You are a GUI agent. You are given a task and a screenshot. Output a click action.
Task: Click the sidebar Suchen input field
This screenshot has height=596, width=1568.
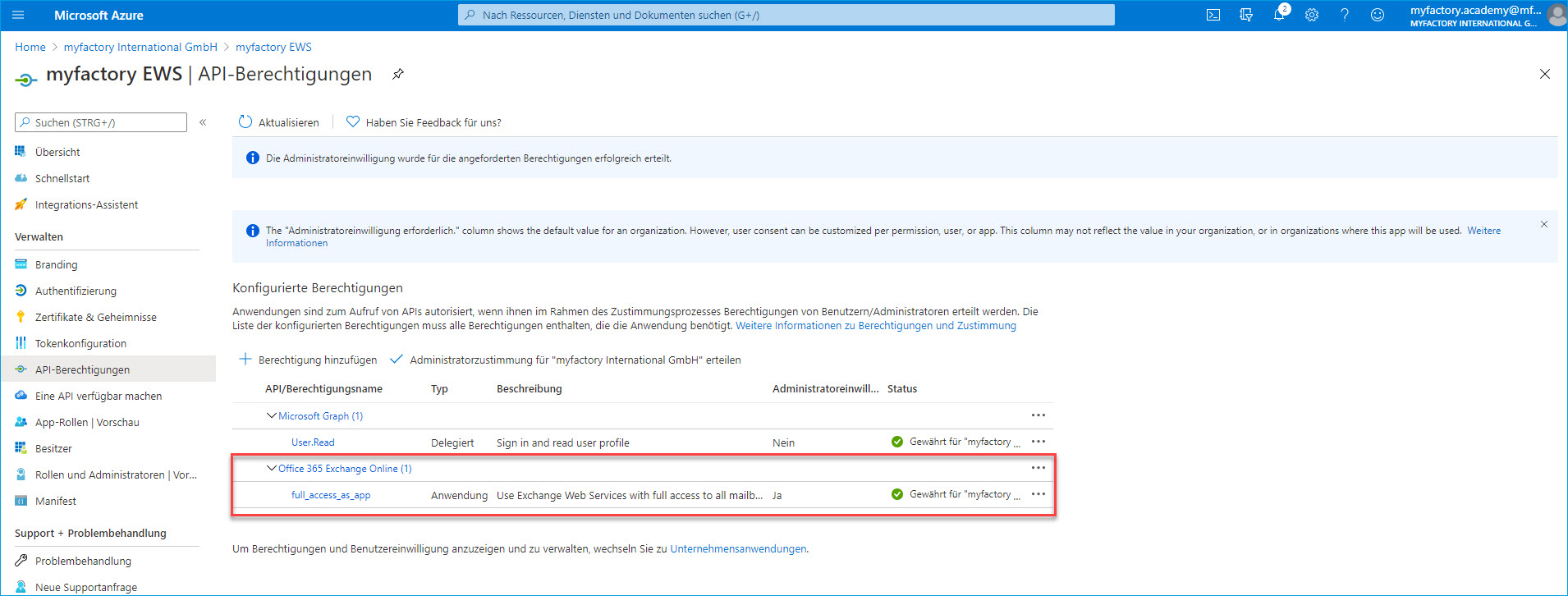tap(101, 122)
